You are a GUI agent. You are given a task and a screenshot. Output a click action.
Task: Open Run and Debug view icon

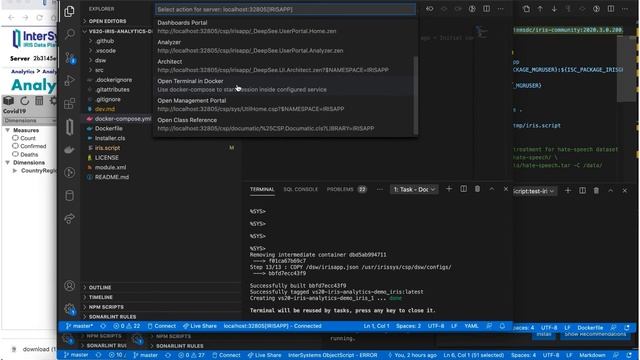69,80
